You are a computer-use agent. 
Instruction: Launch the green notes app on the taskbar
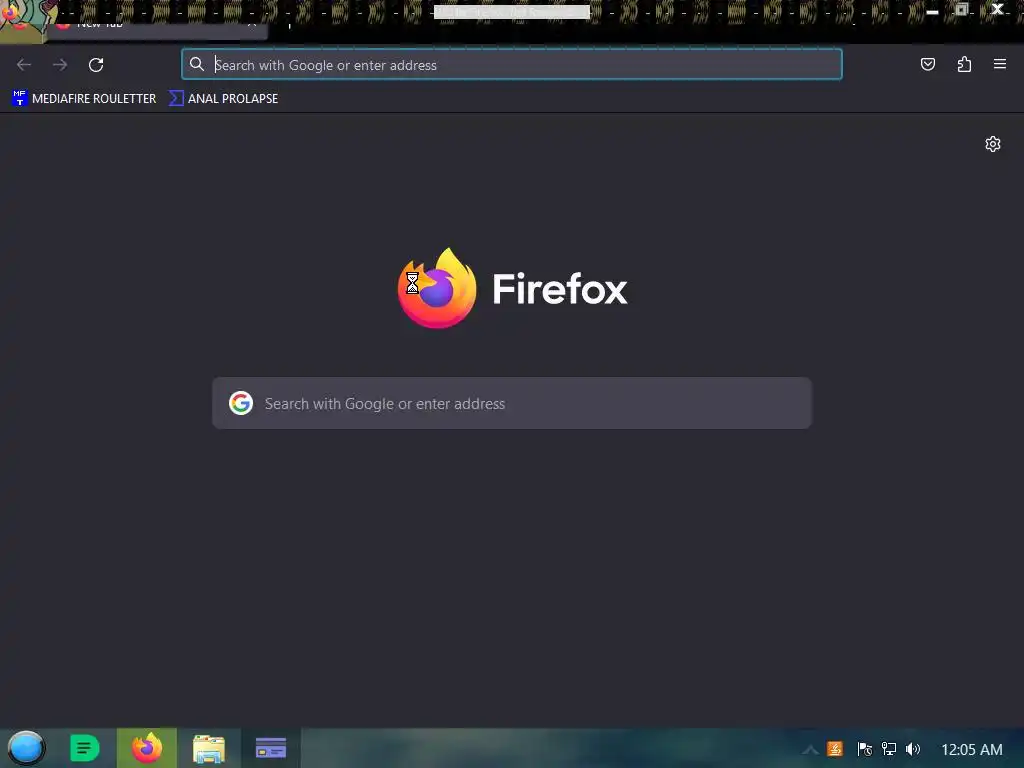(x=84, y=748)
